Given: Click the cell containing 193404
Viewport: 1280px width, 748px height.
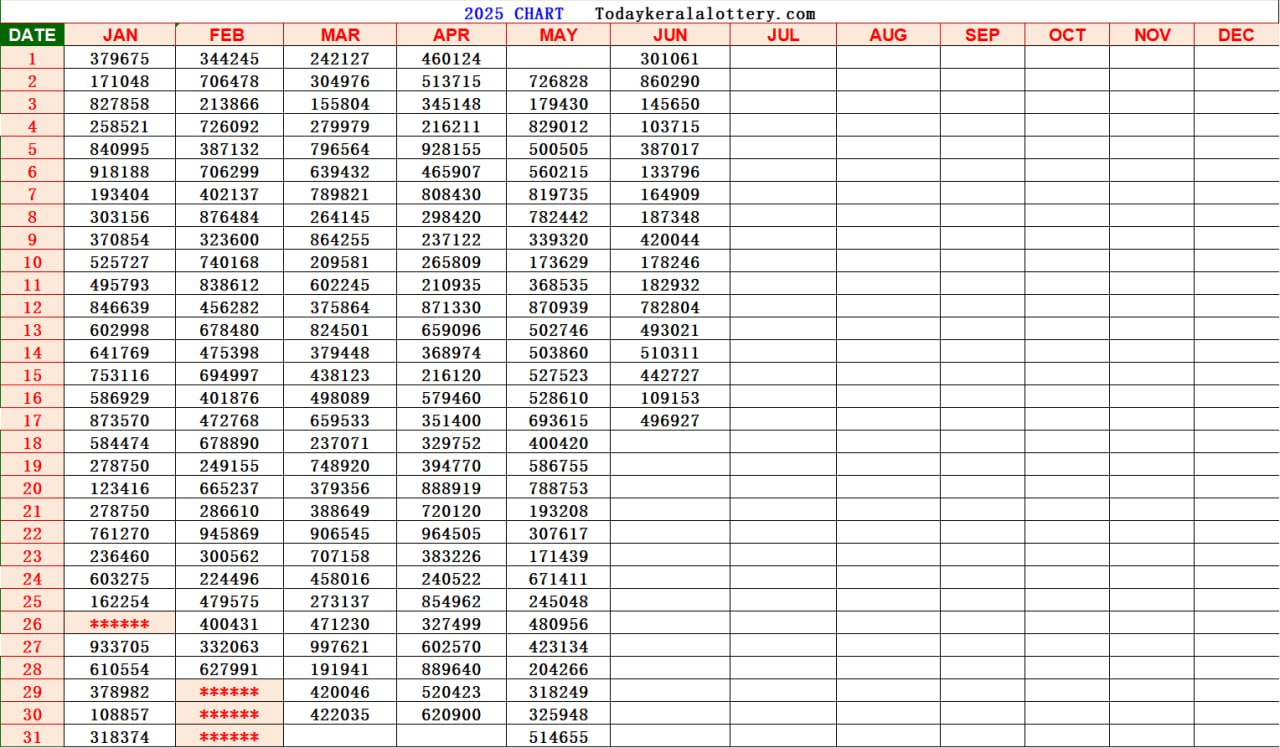Looking at the screenshot, I should click(120, 194).
